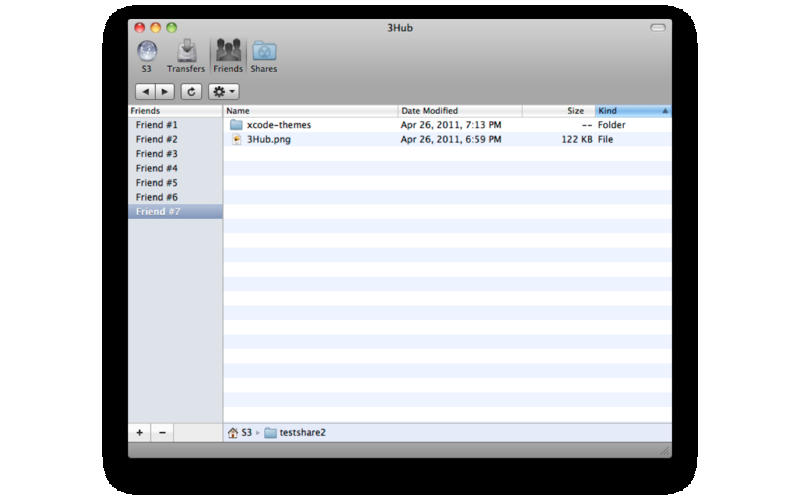
Task: Toggle sort order on Kind column
Action: click(x=632, y=111)
